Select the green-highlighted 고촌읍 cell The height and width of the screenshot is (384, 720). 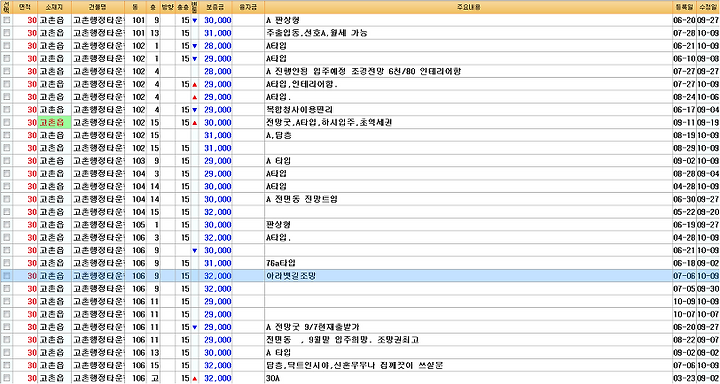pos(54,123)
